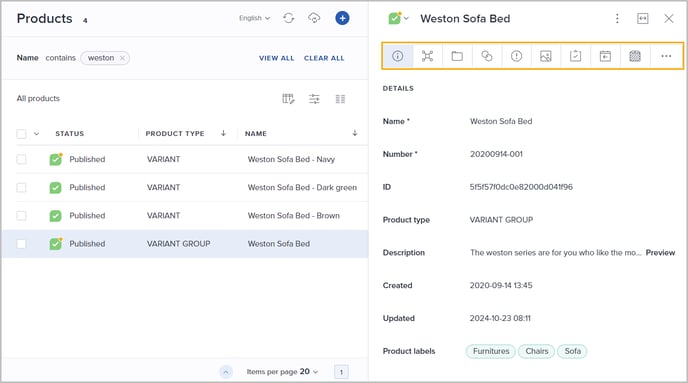Click the VIEW ALL link

(276, 58)
